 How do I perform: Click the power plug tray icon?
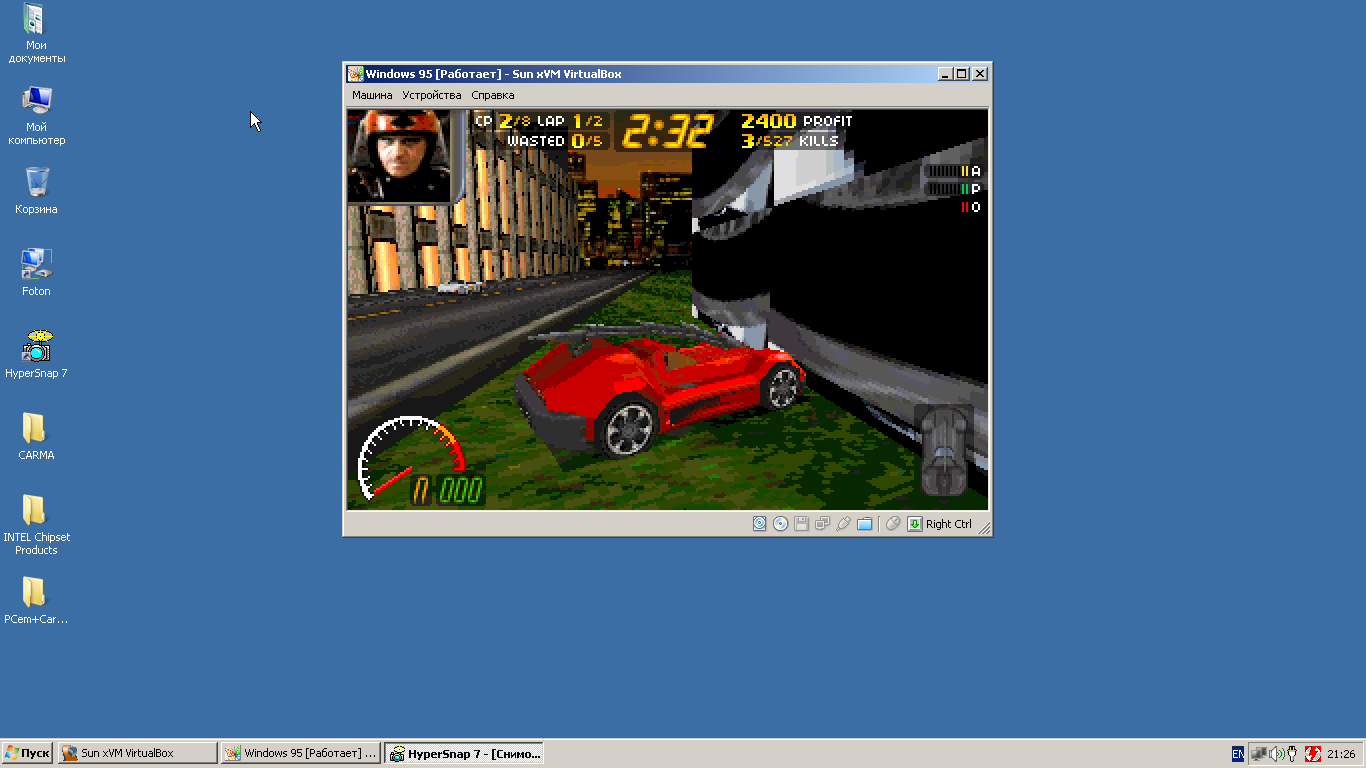click(1292, 754)
